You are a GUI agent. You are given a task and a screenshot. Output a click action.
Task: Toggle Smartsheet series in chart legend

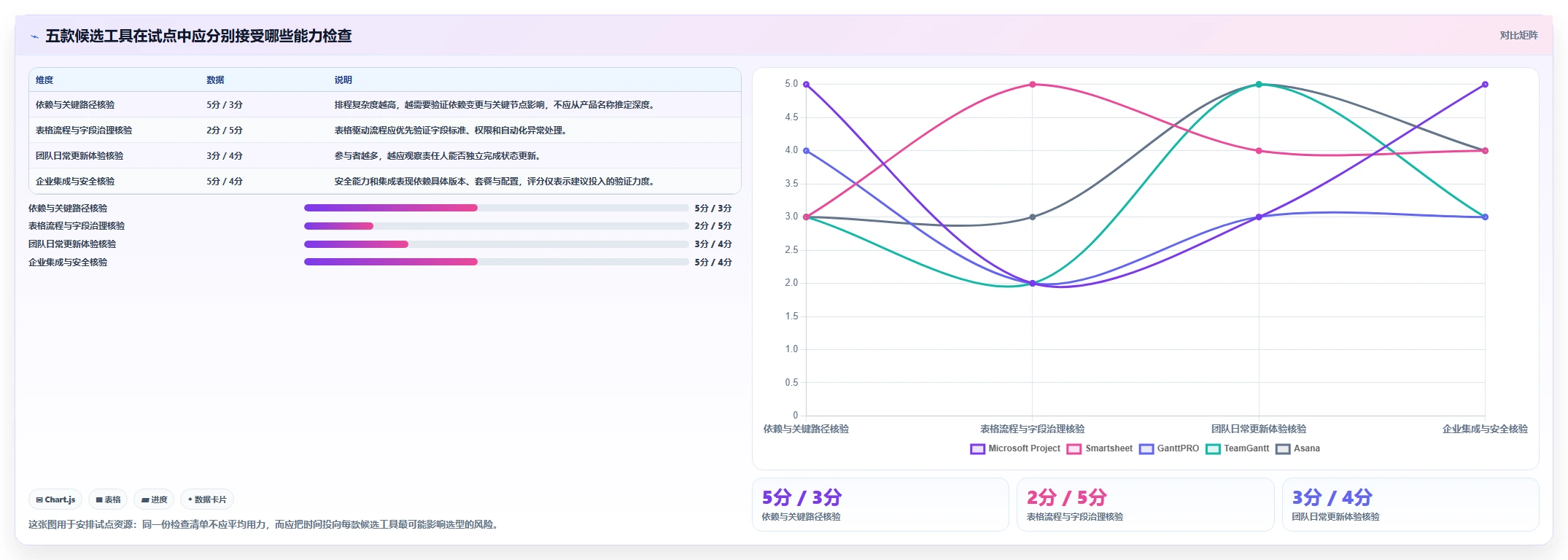[x=1100, y=448]
